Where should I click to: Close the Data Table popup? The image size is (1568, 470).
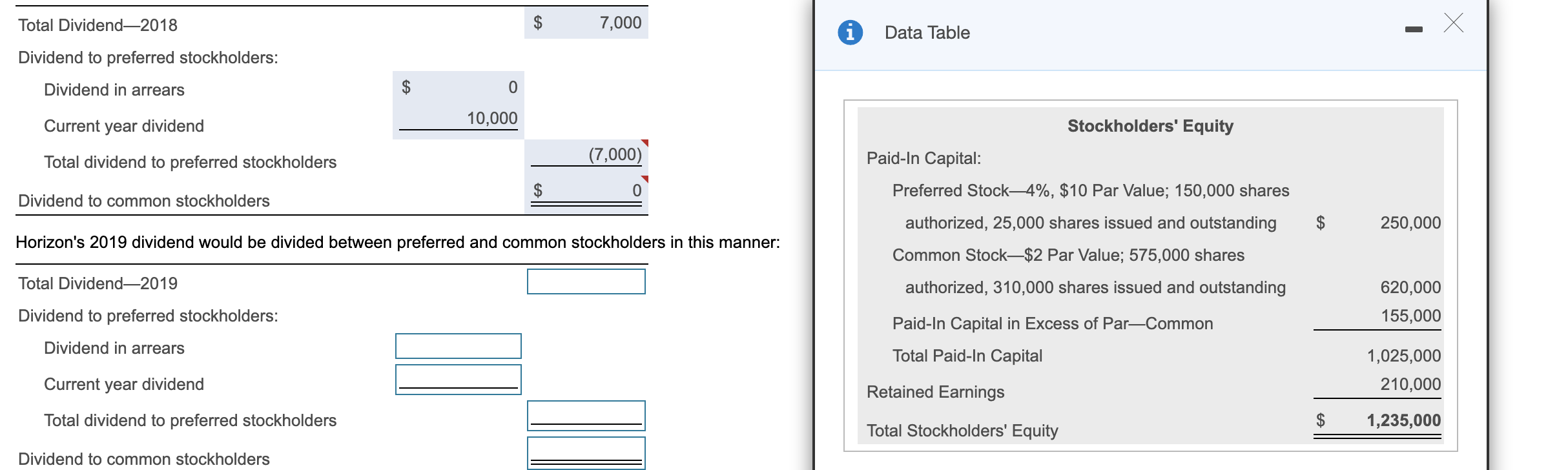coord(1454,23)
